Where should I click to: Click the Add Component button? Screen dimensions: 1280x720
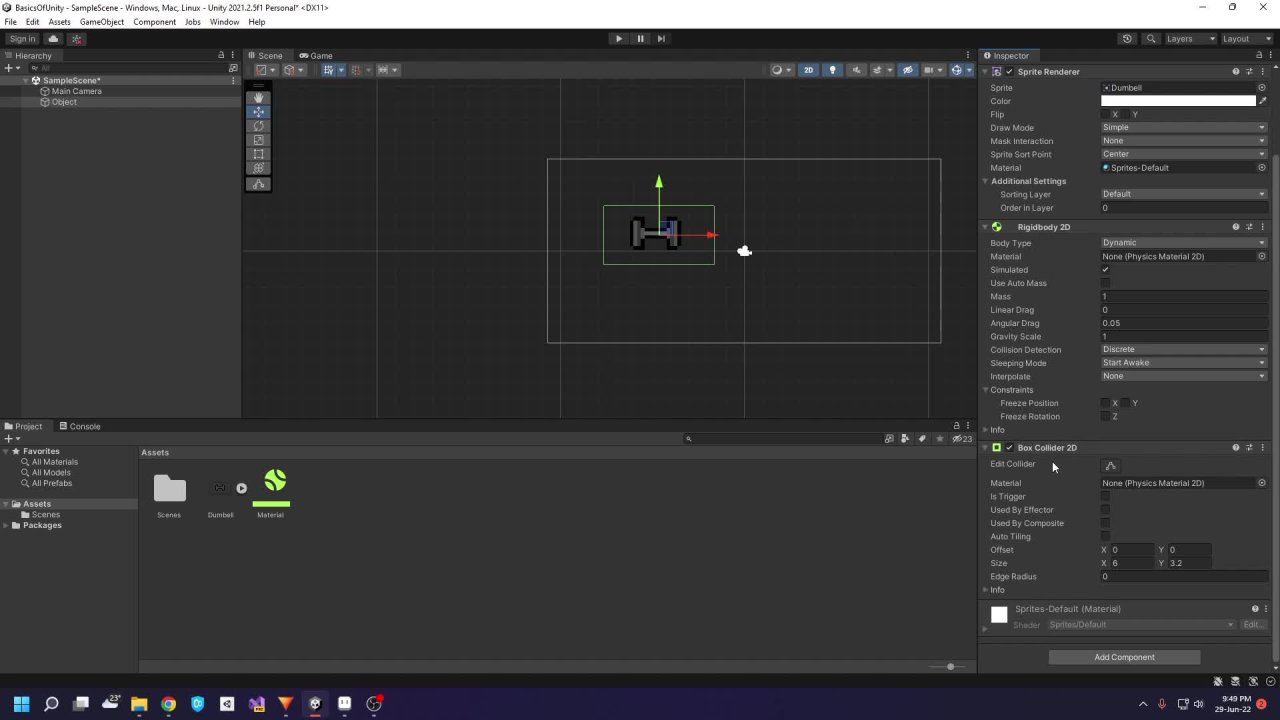coord(1124,658)
